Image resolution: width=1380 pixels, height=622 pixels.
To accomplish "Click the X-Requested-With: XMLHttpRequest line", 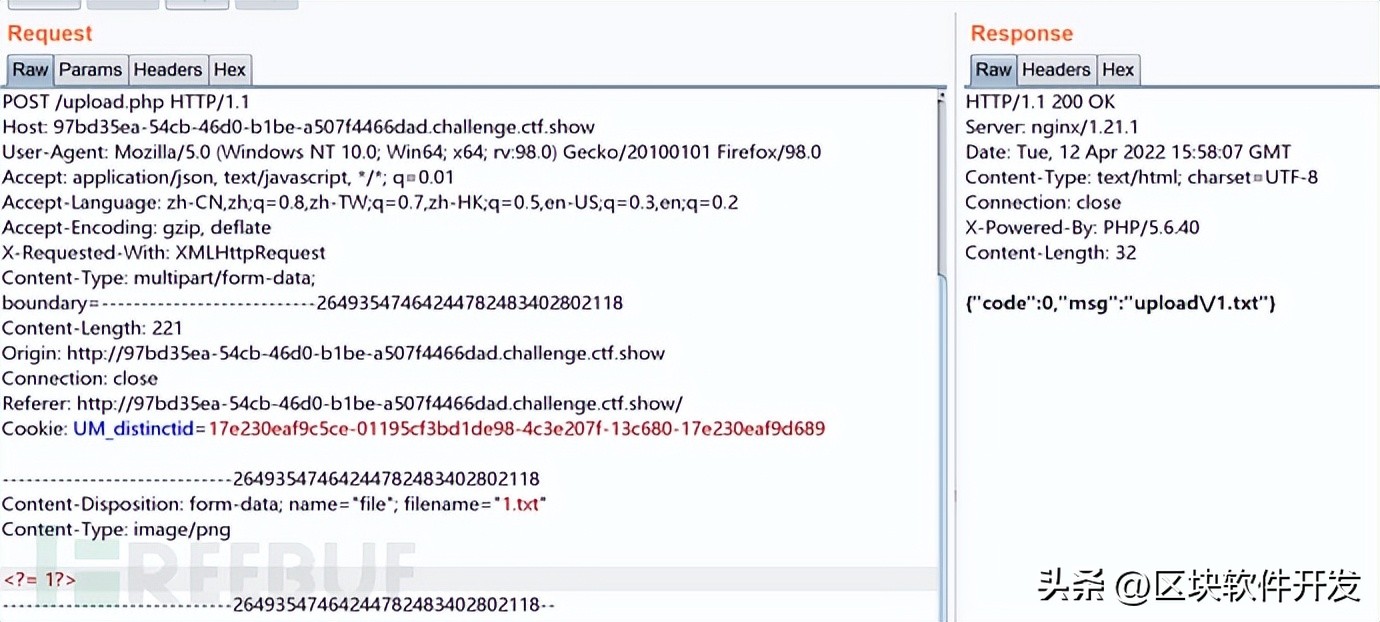I will pyautogui.click(x=163, y=253).
